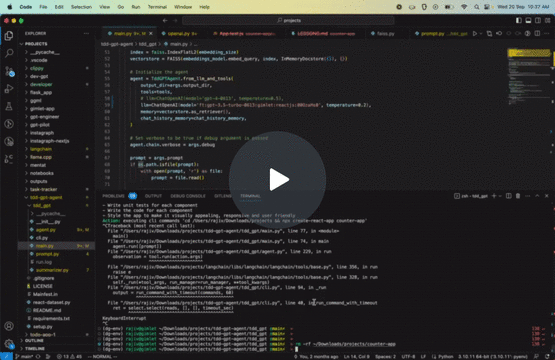
Task: Click the Split Editor Right icon
Action: 537,34
